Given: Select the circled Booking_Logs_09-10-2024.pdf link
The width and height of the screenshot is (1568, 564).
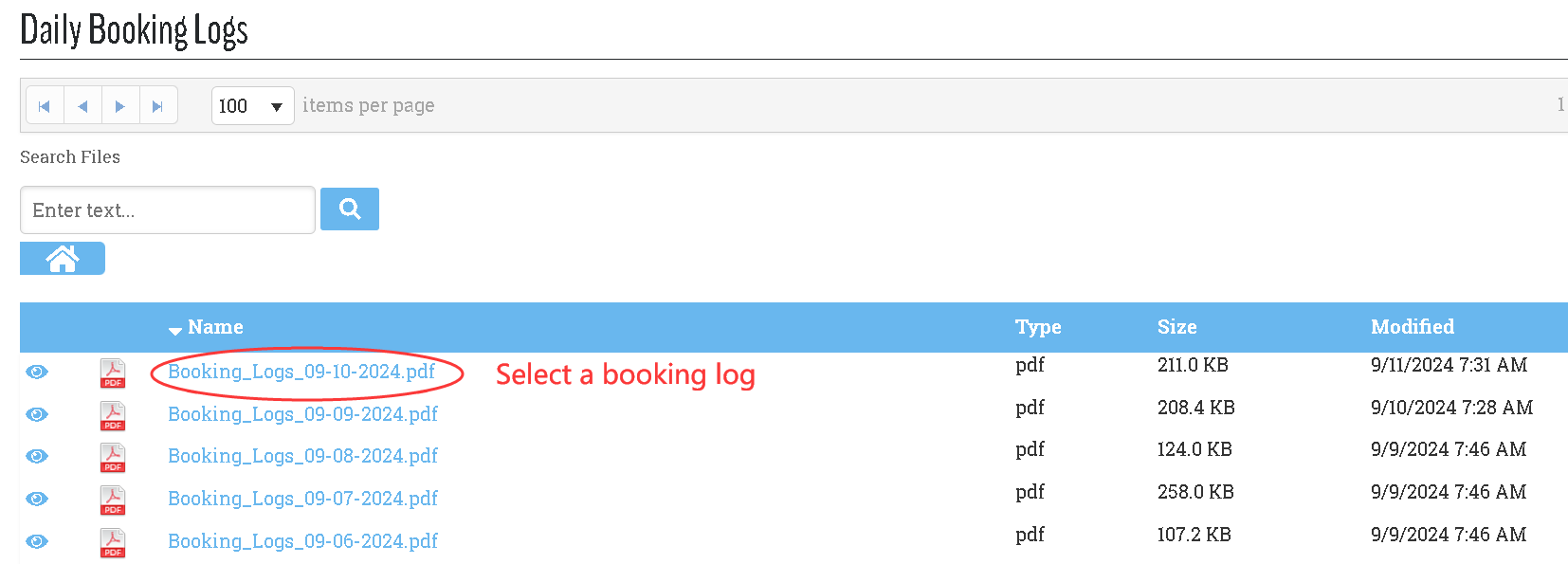Looking at the screenshot, I should (x=302, y=373).
